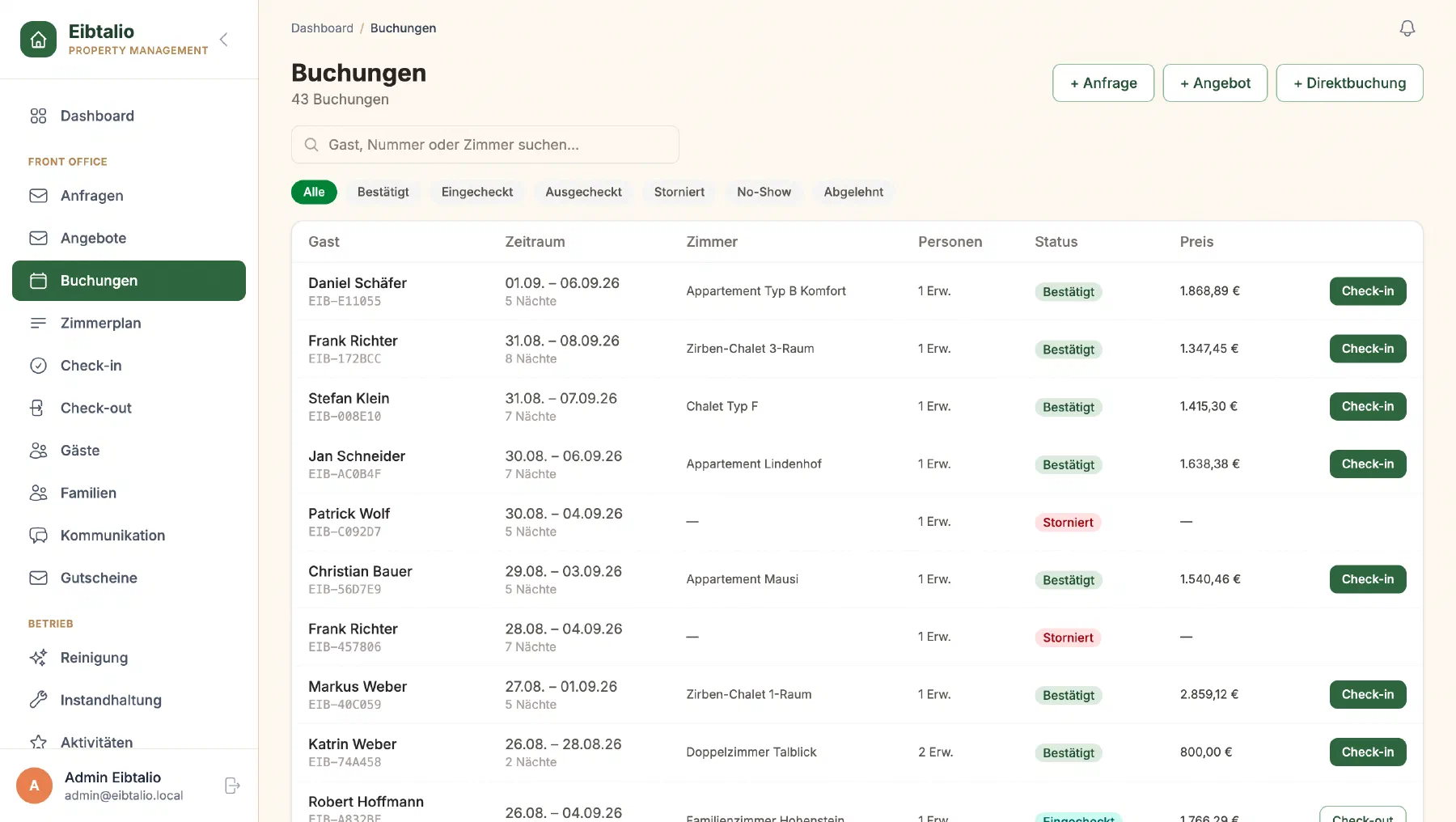Click the Eibtalio home logo icon
1456x822 pixels.
pyautogui.click(x=38, y=40)
